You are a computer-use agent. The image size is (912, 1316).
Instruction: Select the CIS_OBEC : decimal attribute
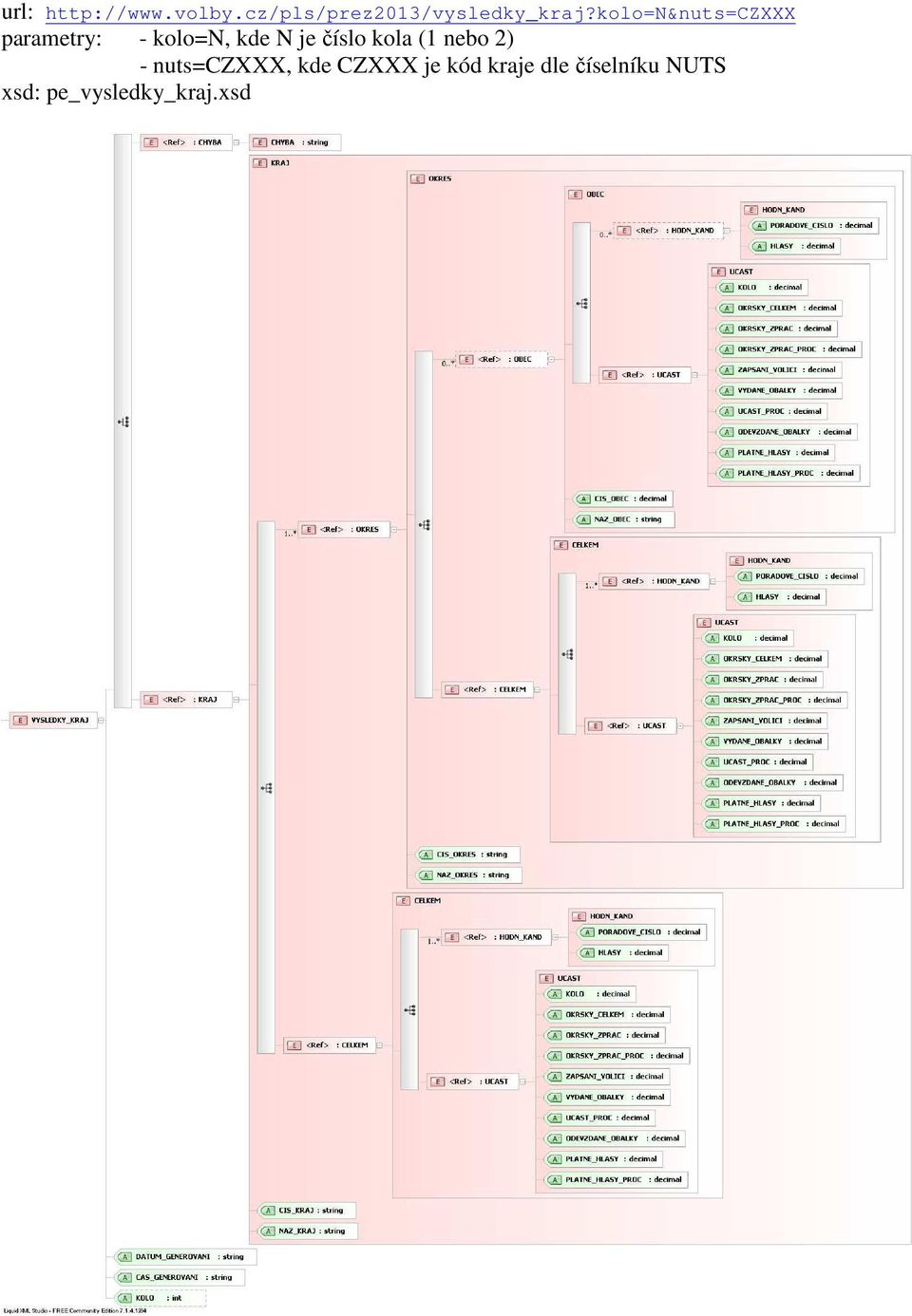click(623, 498)
